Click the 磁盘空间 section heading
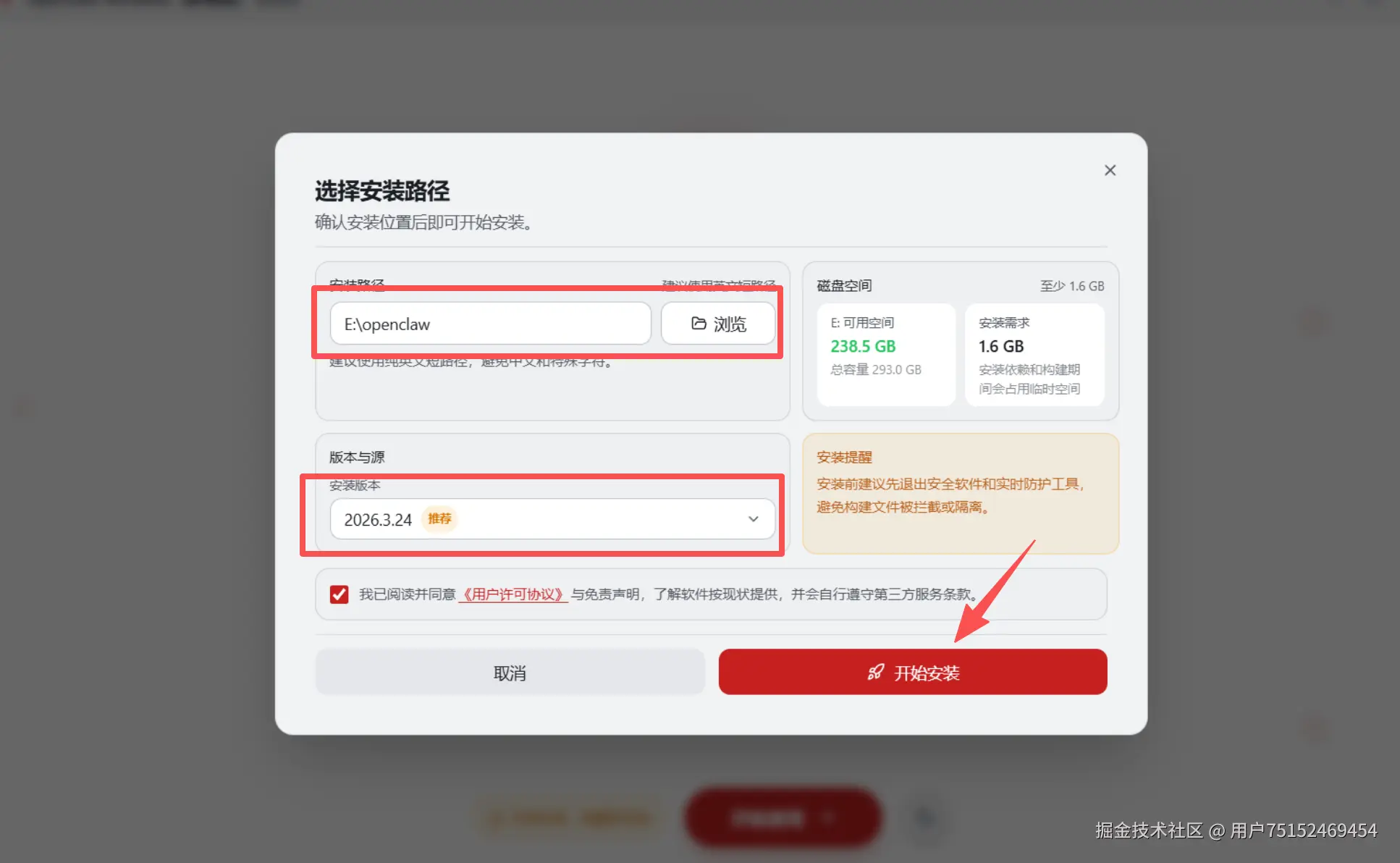 (844, 286)
